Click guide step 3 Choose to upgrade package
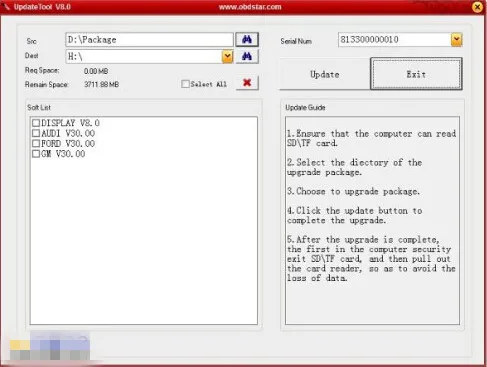The width and height of the screenshot is (487, 367). (353, 191)
